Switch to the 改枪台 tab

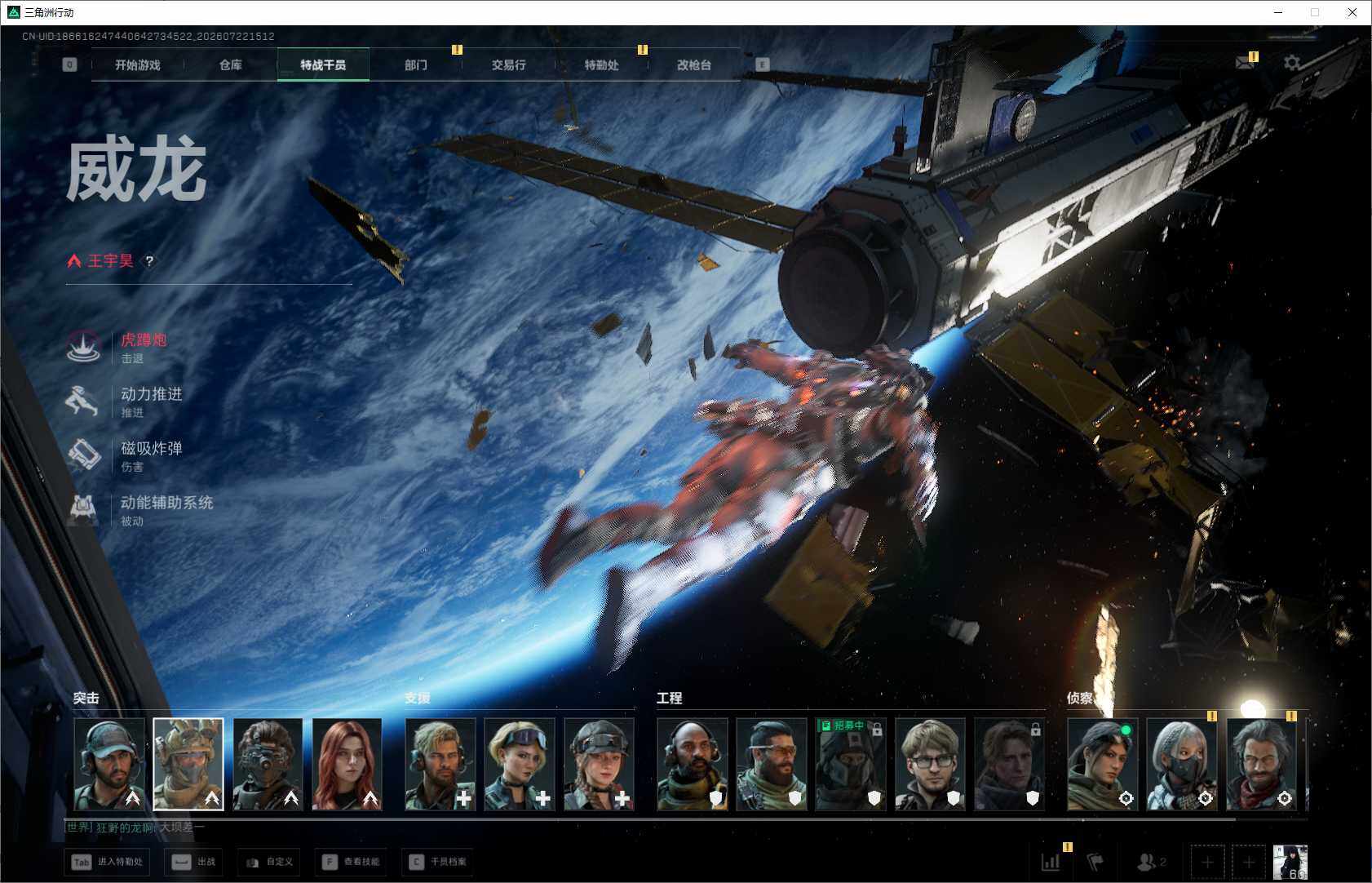[x=694, y=64]
